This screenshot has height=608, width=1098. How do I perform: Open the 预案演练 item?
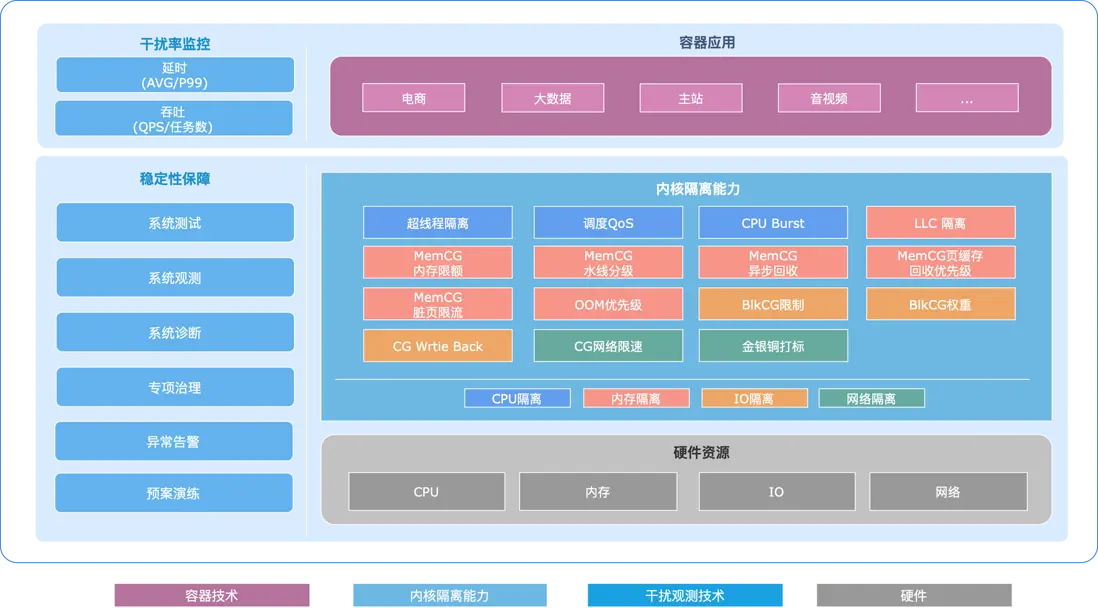click(x=174, y=492)
